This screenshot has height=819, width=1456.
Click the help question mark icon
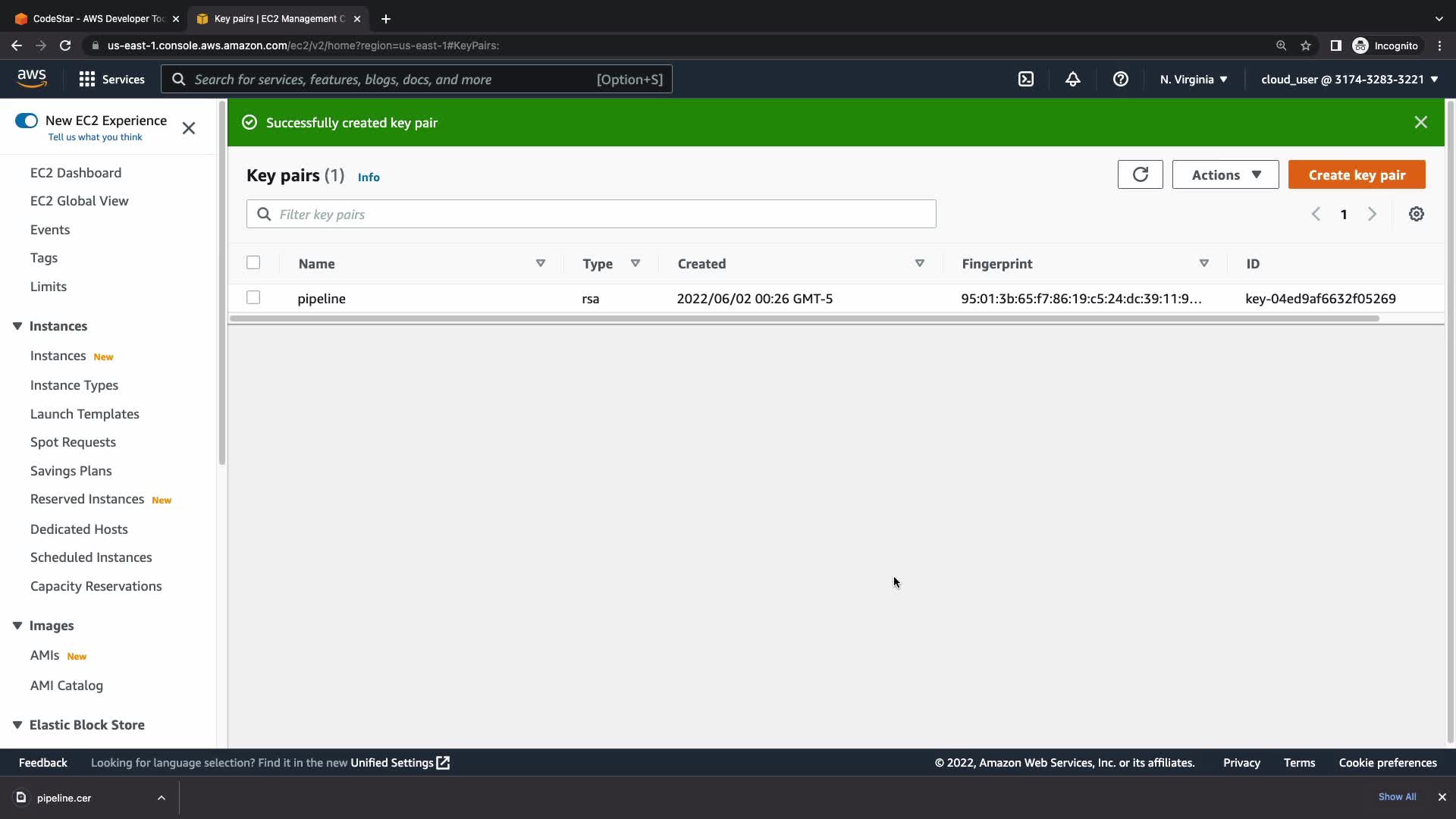pyautogui.click(x=1120, y=79)
